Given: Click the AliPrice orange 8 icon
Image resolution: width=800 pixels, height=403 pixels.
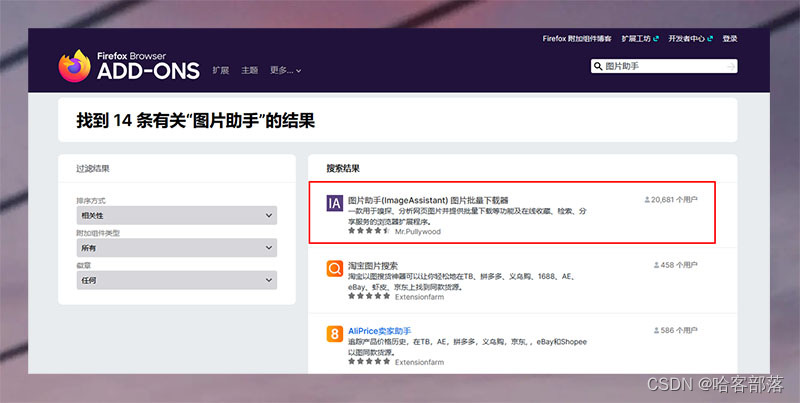Looking at the screenshot, I should pos(335,334).
